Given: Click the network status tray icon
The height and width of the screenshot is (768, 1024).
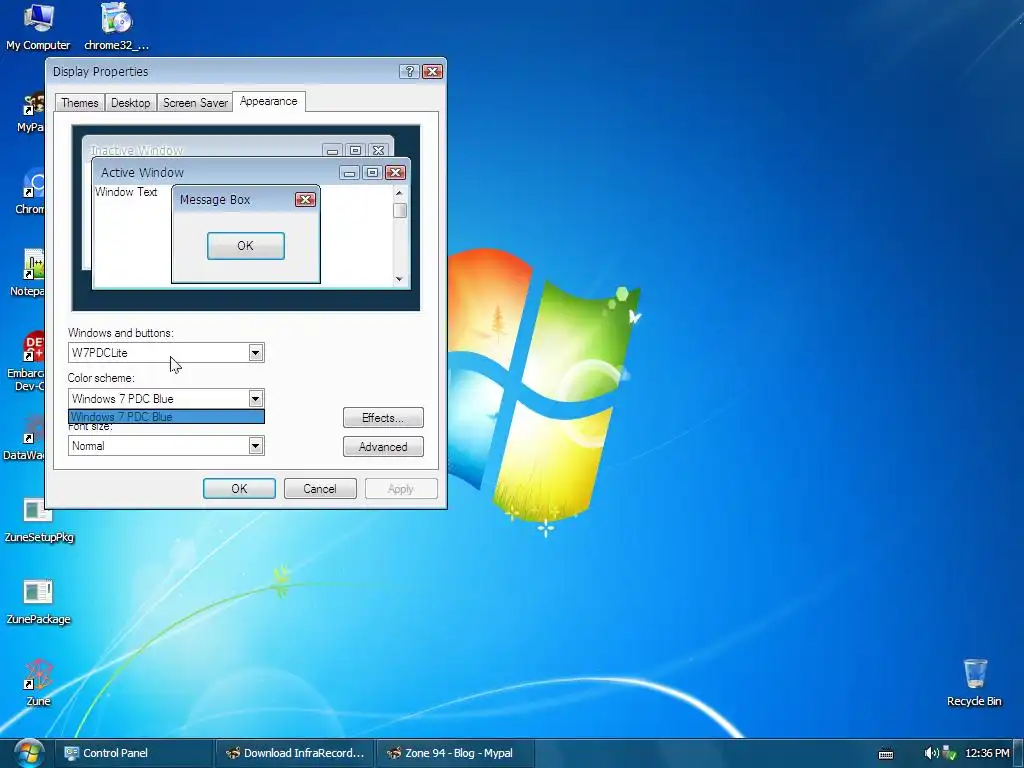Looking at the screenshot, I should [x=950, y=753].
